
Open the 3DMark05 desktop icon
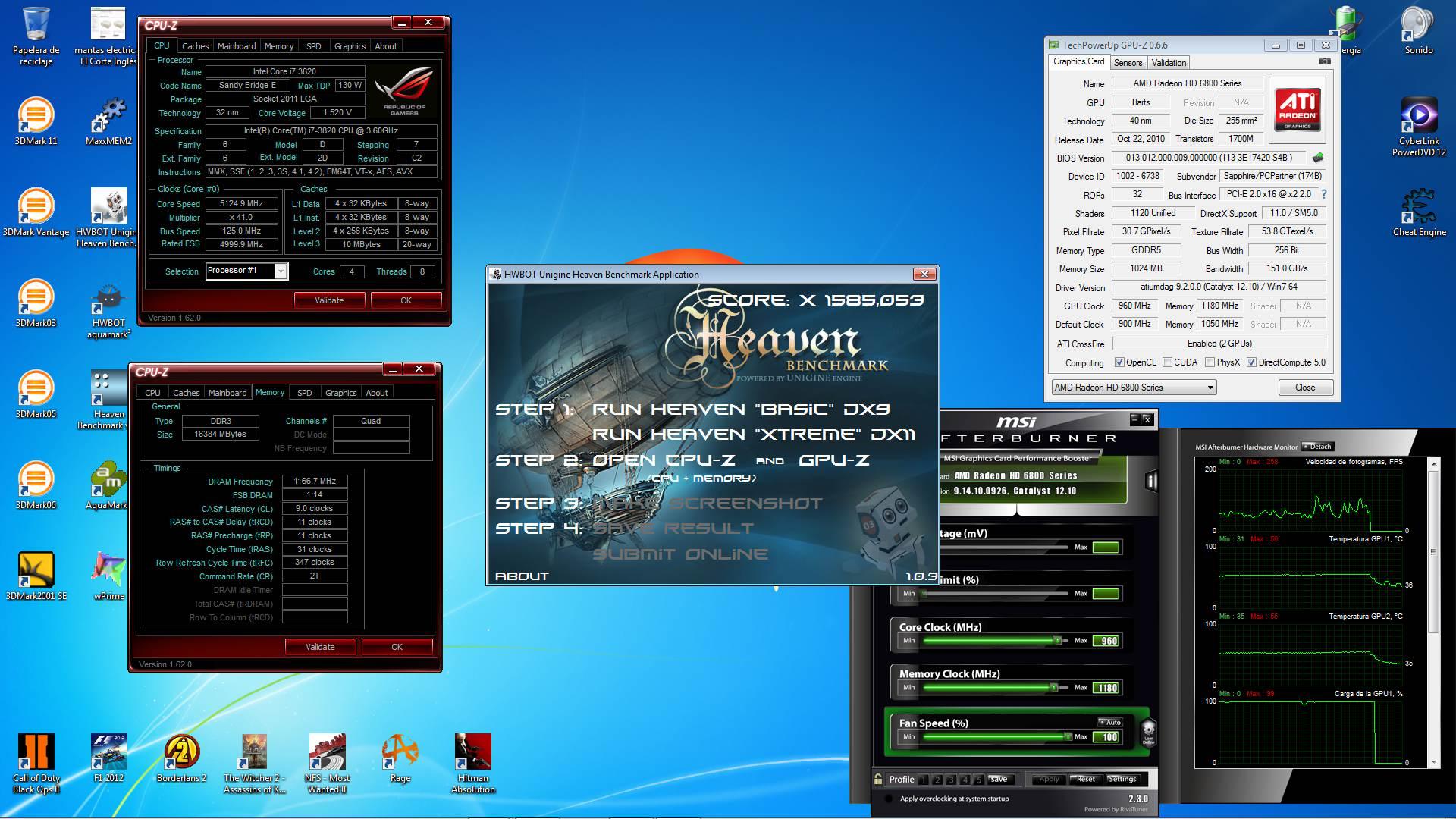[36, 394]
